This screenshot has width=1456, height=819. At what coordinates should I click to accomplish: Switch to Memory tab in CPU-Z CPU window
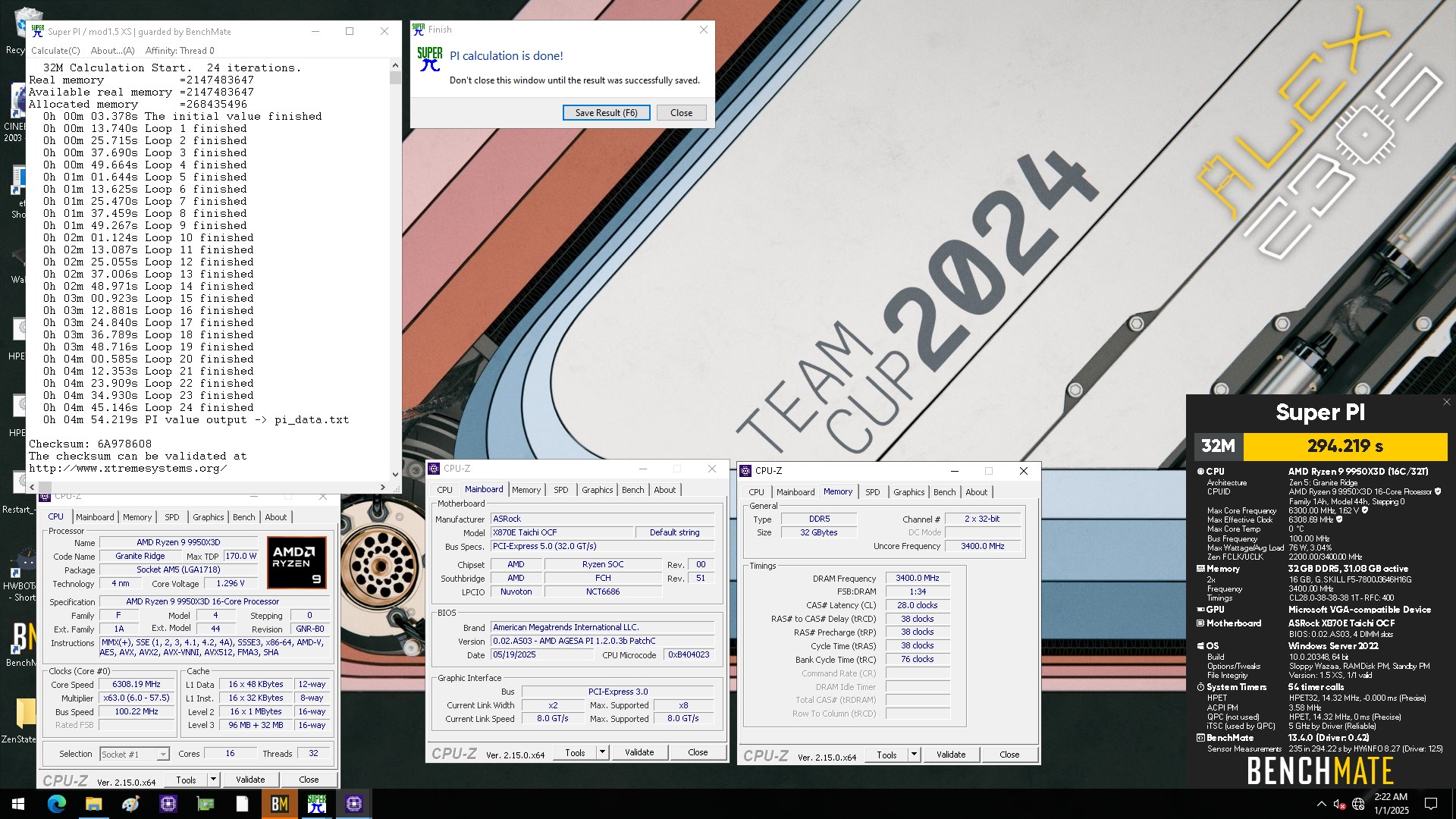pos(137,517)
